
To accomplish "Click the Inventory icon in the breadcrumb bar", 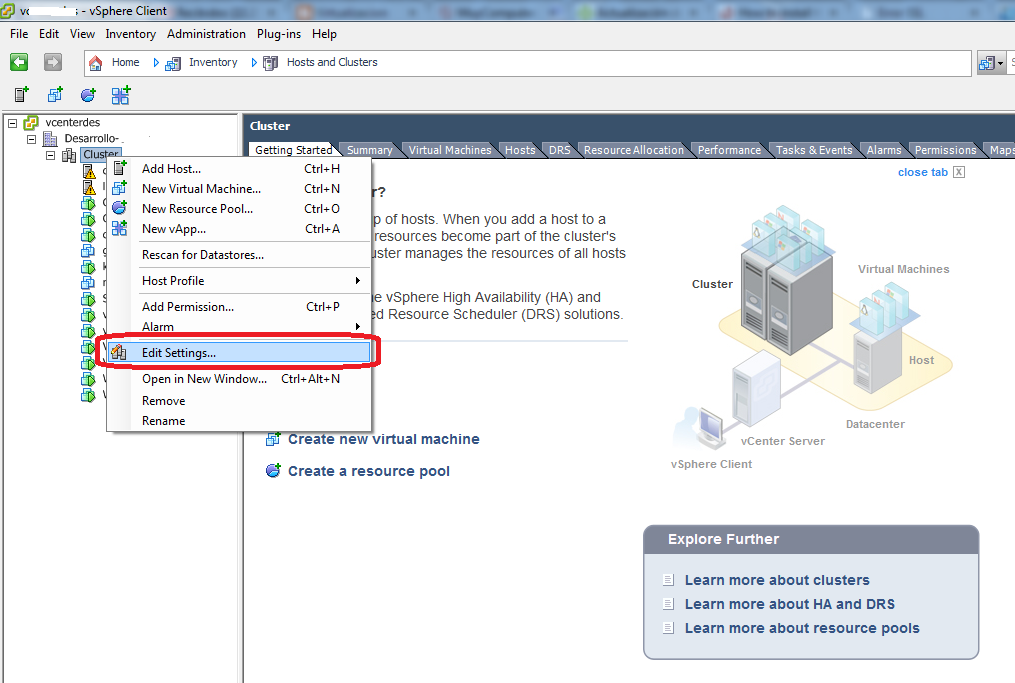I will (172, 62).
